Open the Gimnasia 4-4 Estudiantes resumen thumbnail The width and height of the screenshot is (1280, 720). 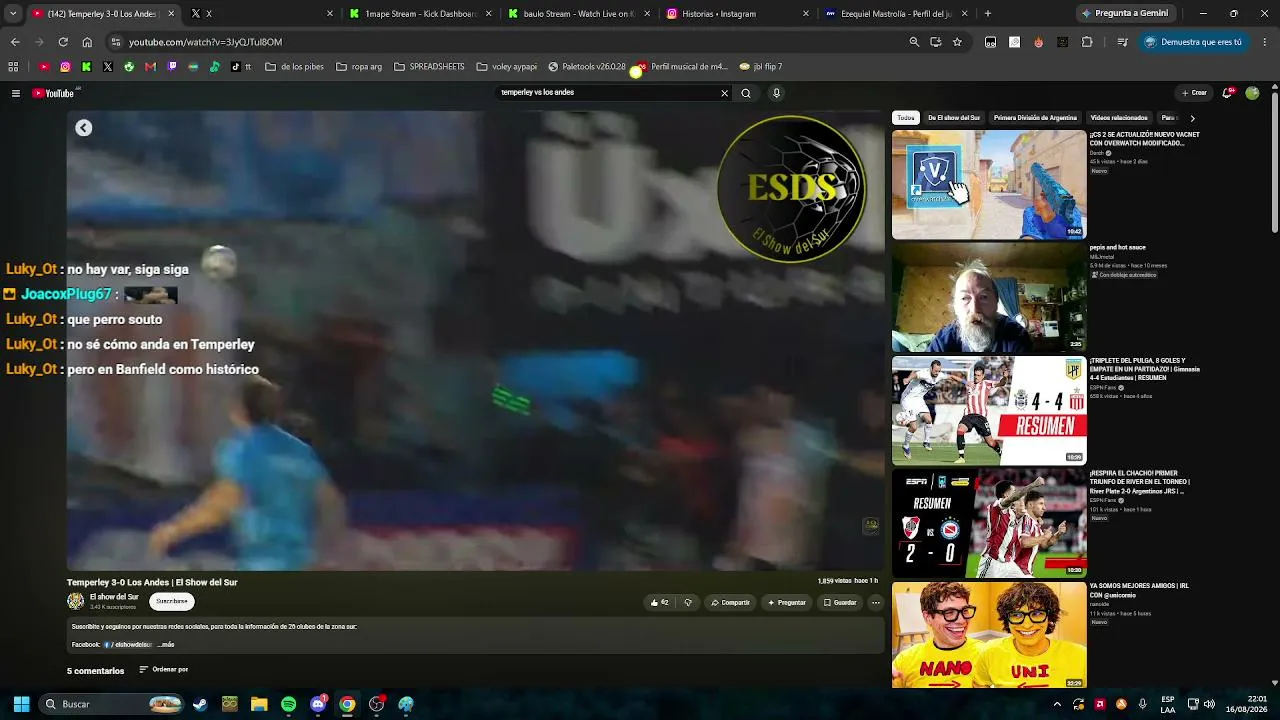point(989,410)
